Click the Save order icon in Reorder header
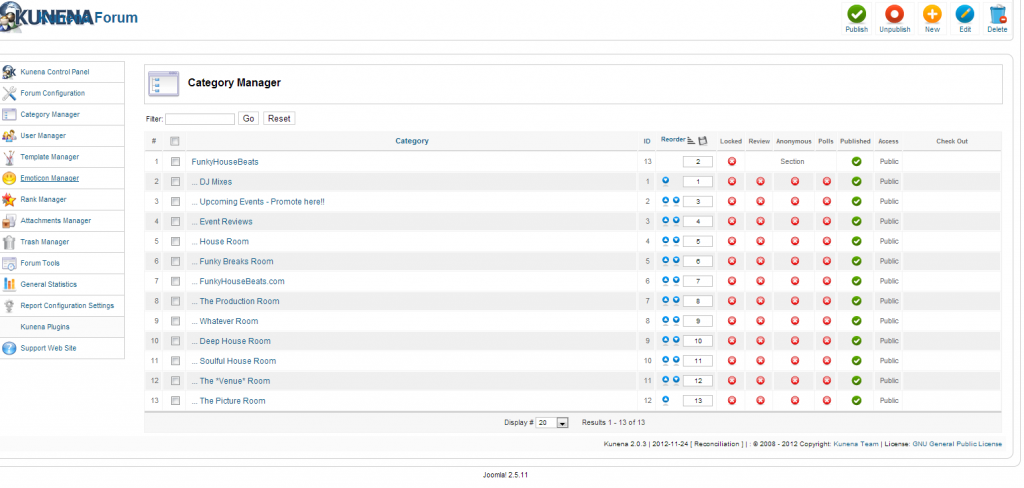This screenshot has width=1024, height=488. pyautogui.click(x=703, y=140)
